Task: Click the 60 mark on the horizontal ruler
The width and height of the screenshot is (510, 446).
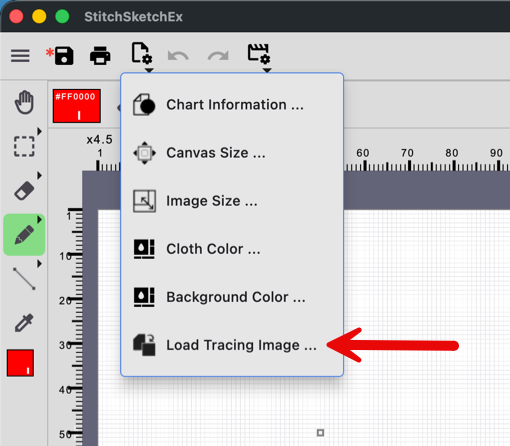Action: point(363,153)
